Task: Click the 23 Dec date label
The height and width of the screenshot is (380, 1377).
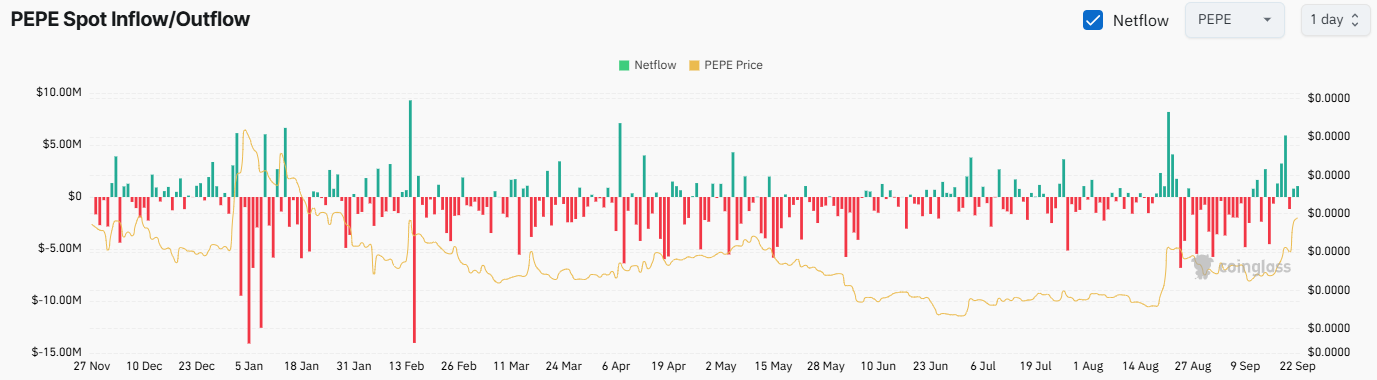Action: tap(198, 366)
